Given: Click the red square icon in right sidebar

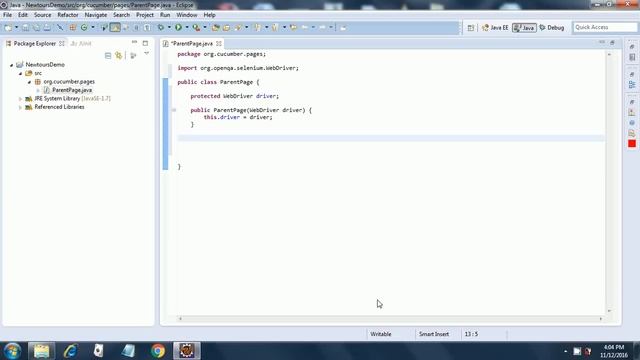Looking at the screenshot, I should click(x=632, y=144).
